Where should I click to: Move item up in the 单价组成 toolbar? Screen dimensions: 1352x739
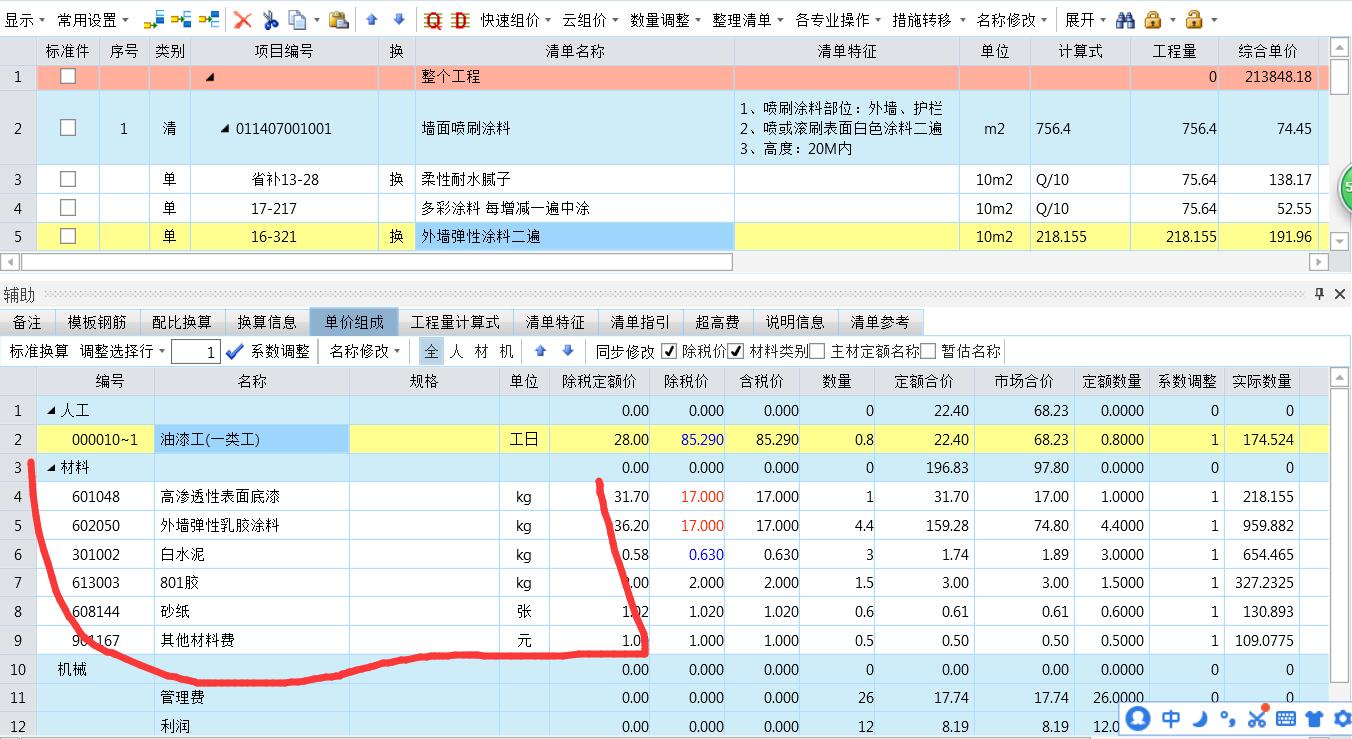pyautogui.click(x=541, y=351)
